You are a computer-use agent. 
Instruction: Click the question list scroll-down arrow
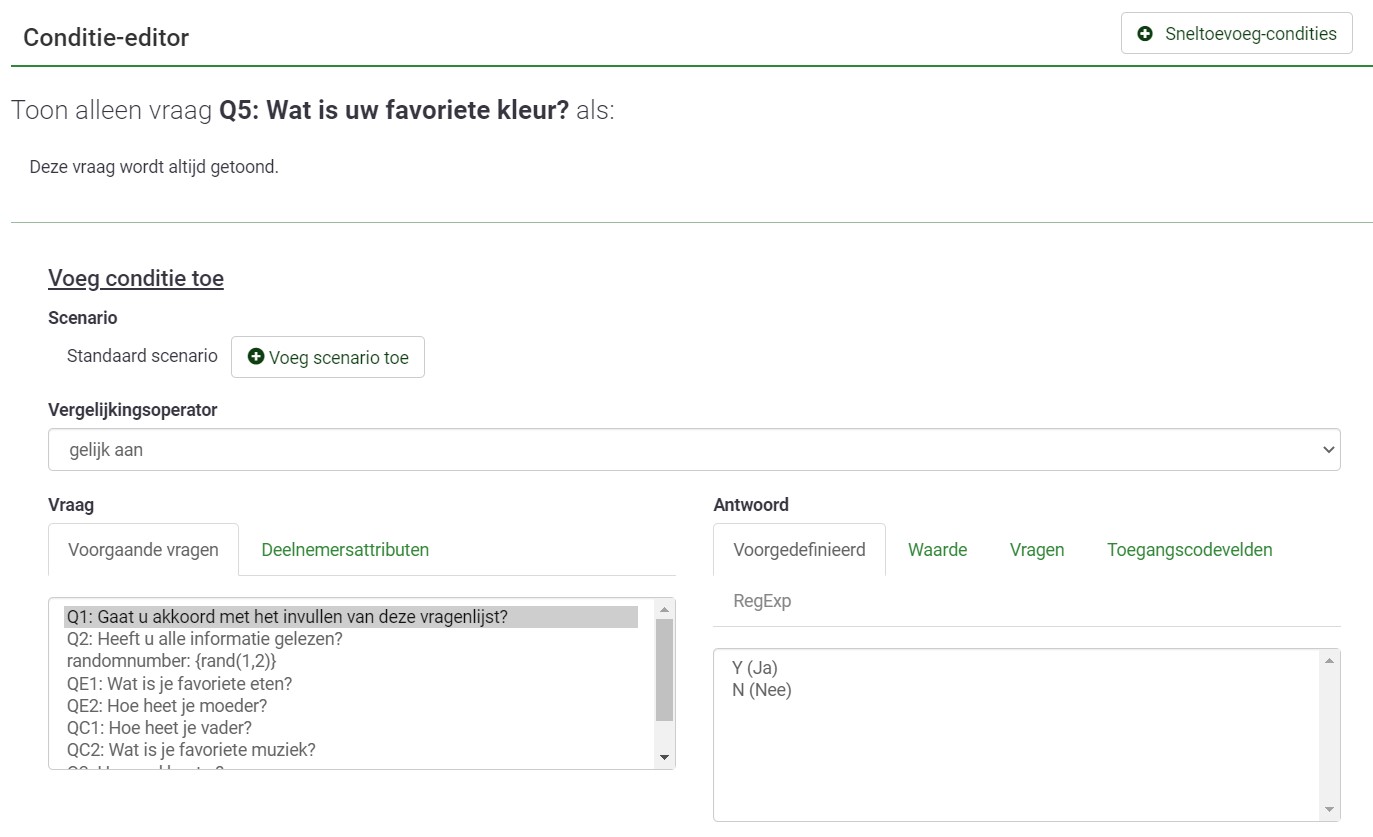point(665,758)
